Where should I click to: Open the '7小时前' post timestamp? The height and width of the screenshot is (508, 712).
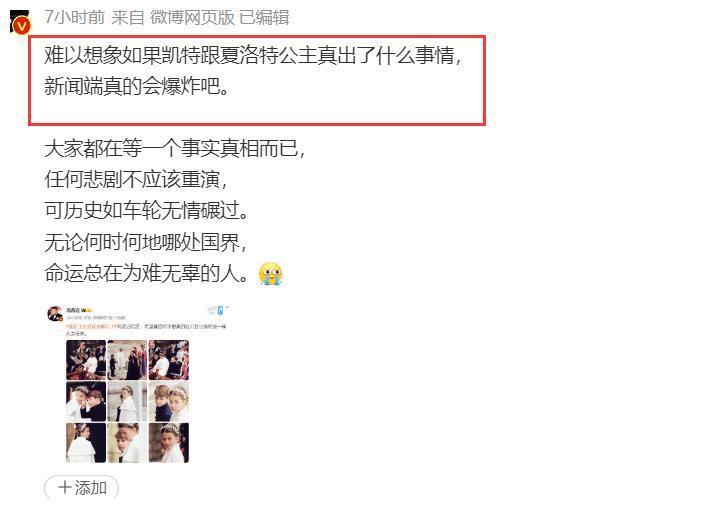click(74, 17)
